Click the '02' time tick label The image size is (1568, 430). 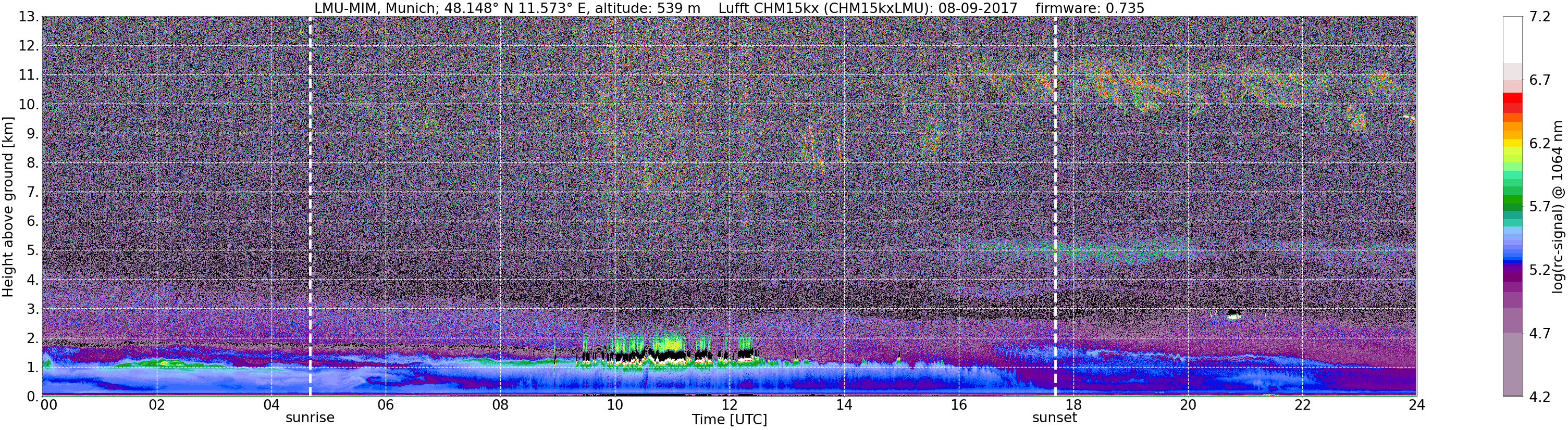click(x=157, y=406)
